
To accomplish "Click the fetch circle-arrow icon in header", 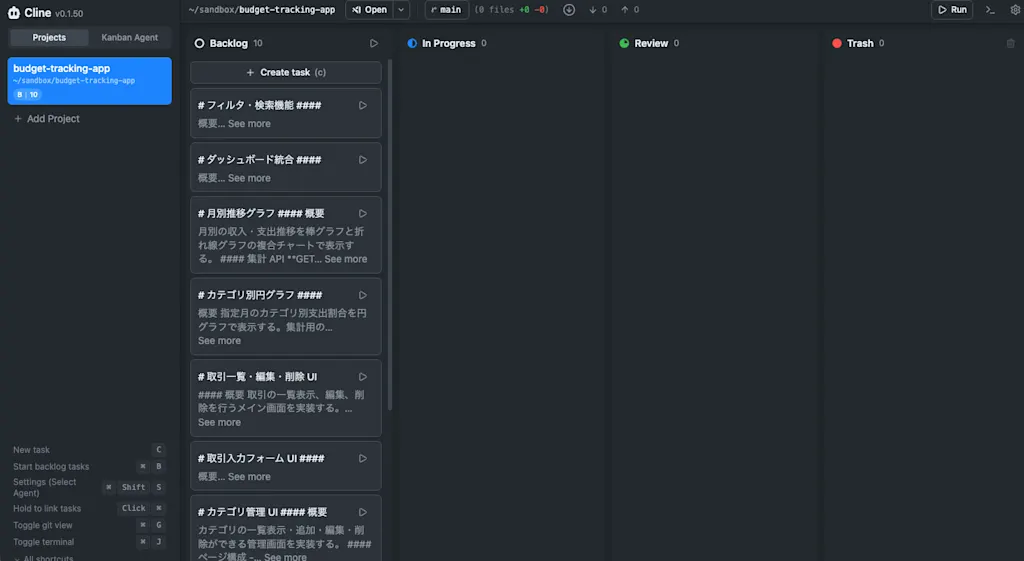I will (x=569, y=10).
